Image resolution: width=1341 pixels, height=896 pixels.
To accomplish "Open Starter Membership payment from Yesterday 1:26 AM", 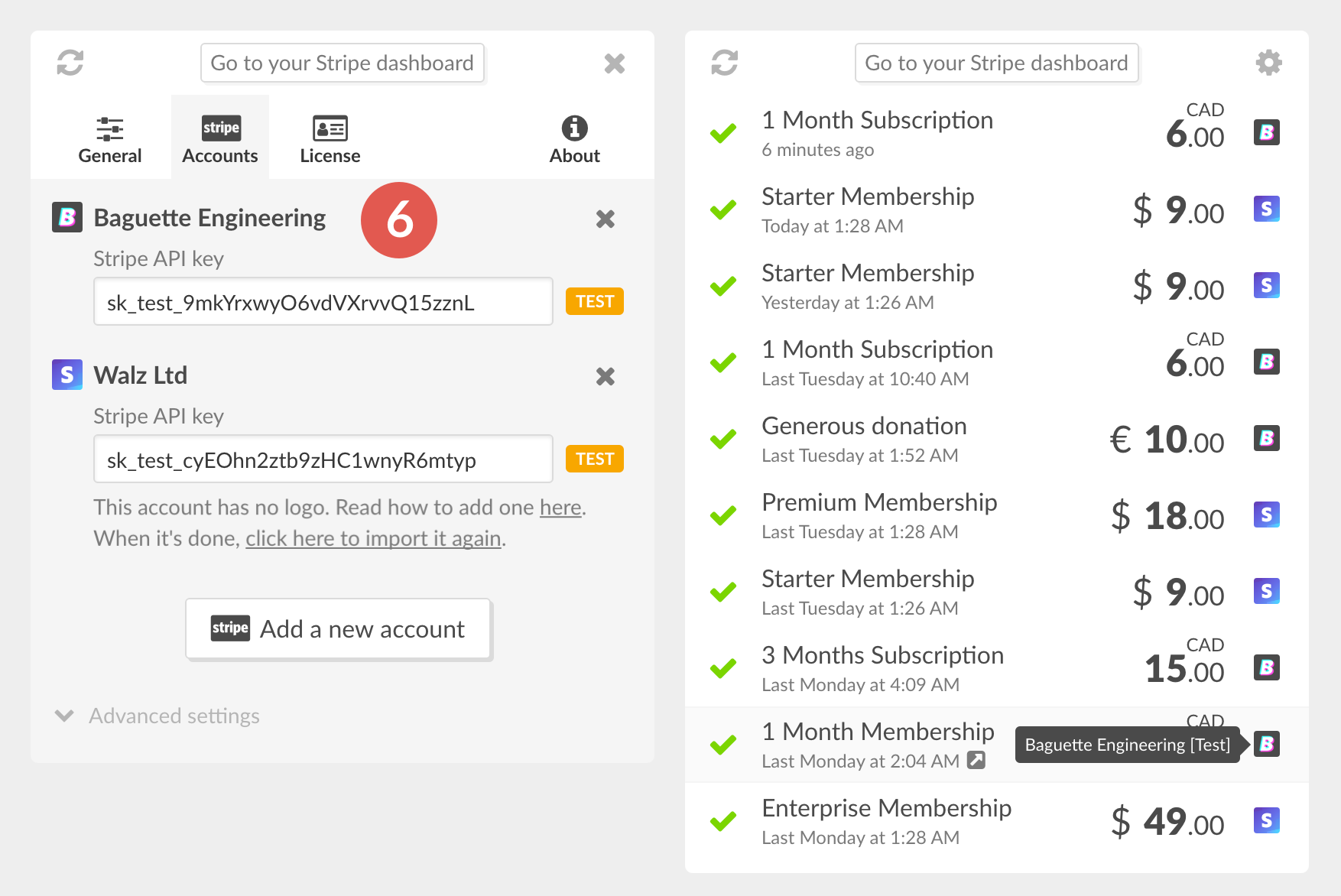I will tap(997, 286).
